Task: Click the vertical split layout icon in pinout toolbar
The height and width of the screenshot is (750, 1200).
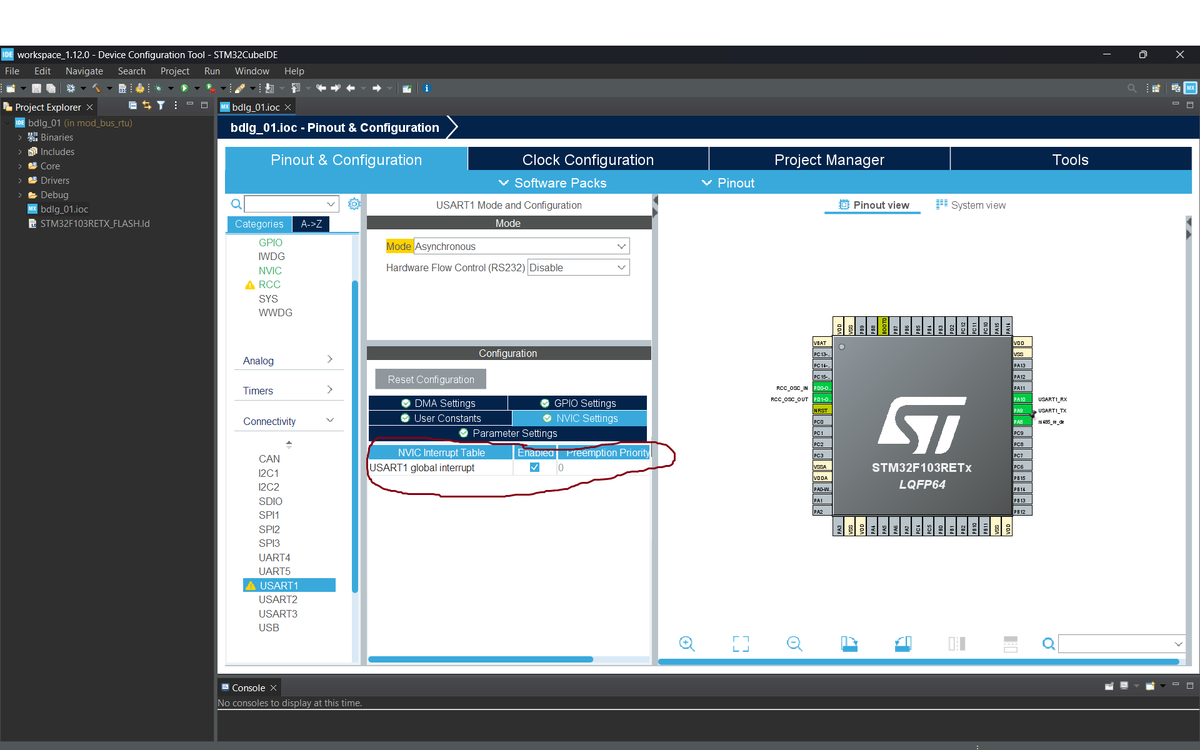Action: [1010, 644]
